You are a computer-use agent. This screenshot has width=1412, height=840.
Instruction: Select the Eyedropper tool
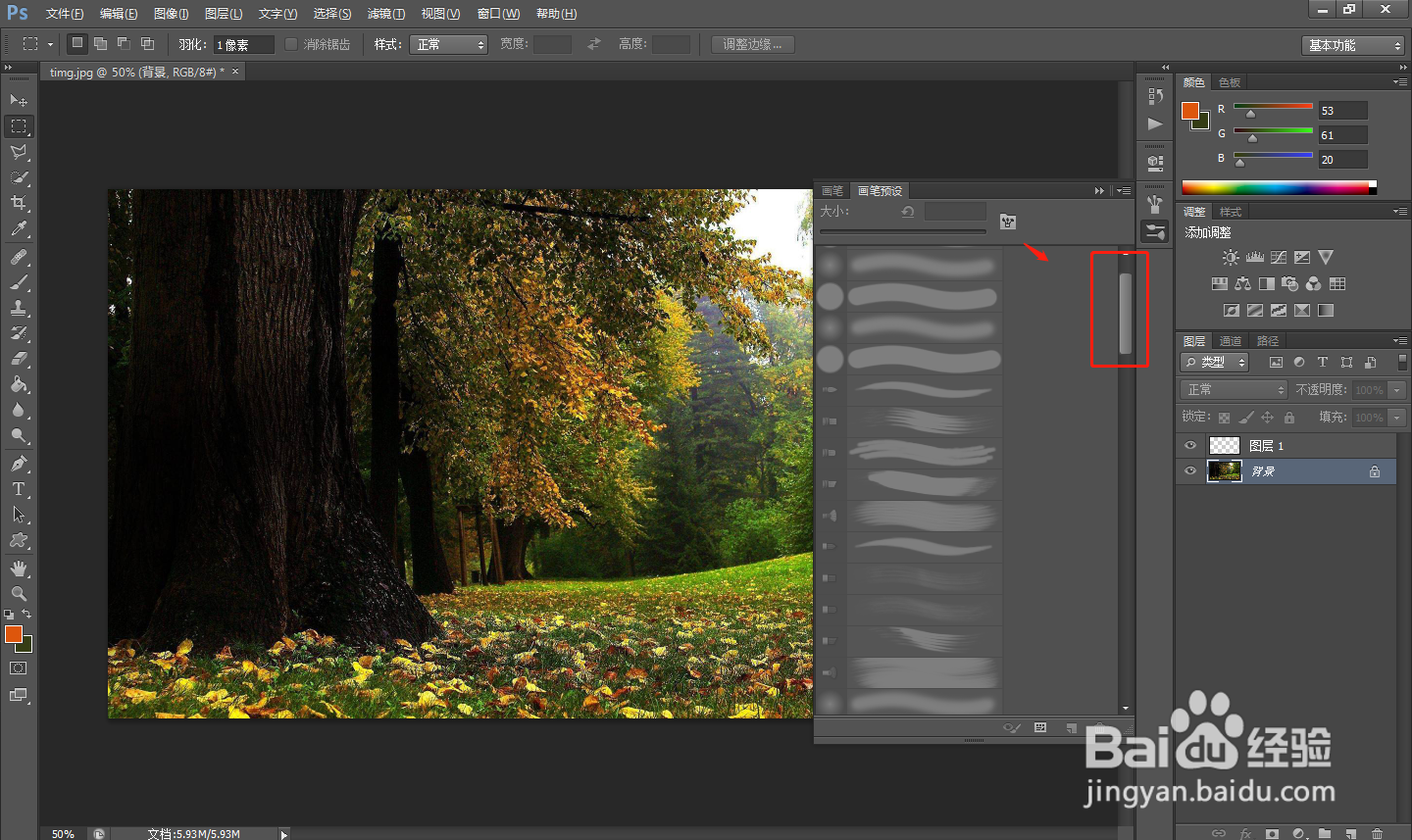point(19,228)
